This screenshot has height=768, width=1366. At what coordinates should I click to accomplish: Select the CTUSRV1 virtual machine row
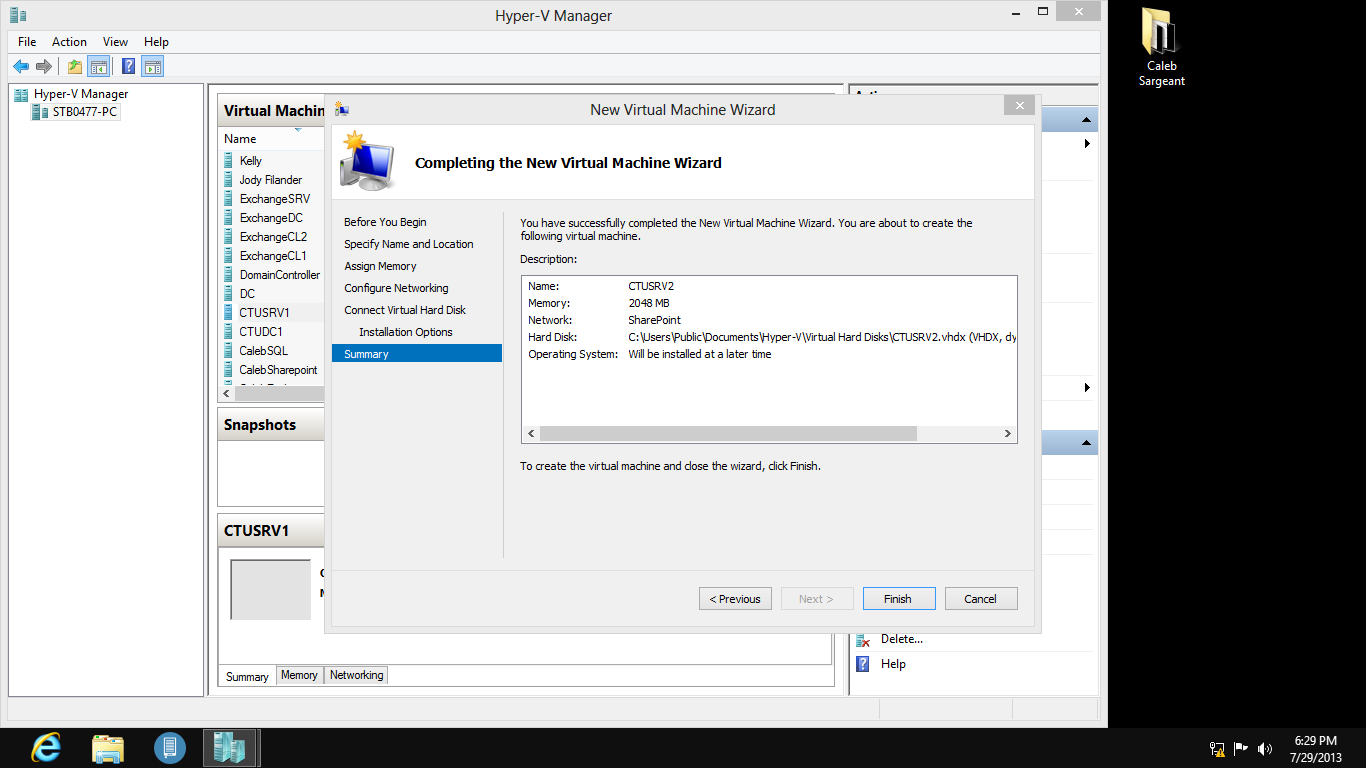pos(272,313)
